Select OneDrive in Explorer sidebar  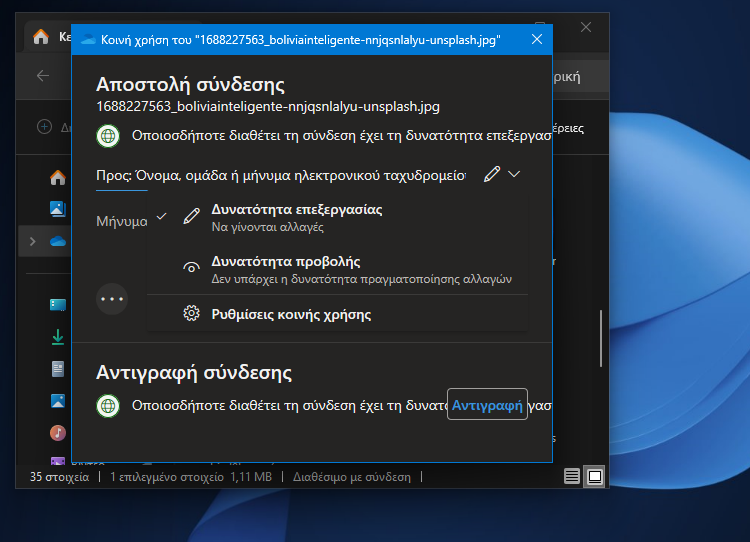58,241
